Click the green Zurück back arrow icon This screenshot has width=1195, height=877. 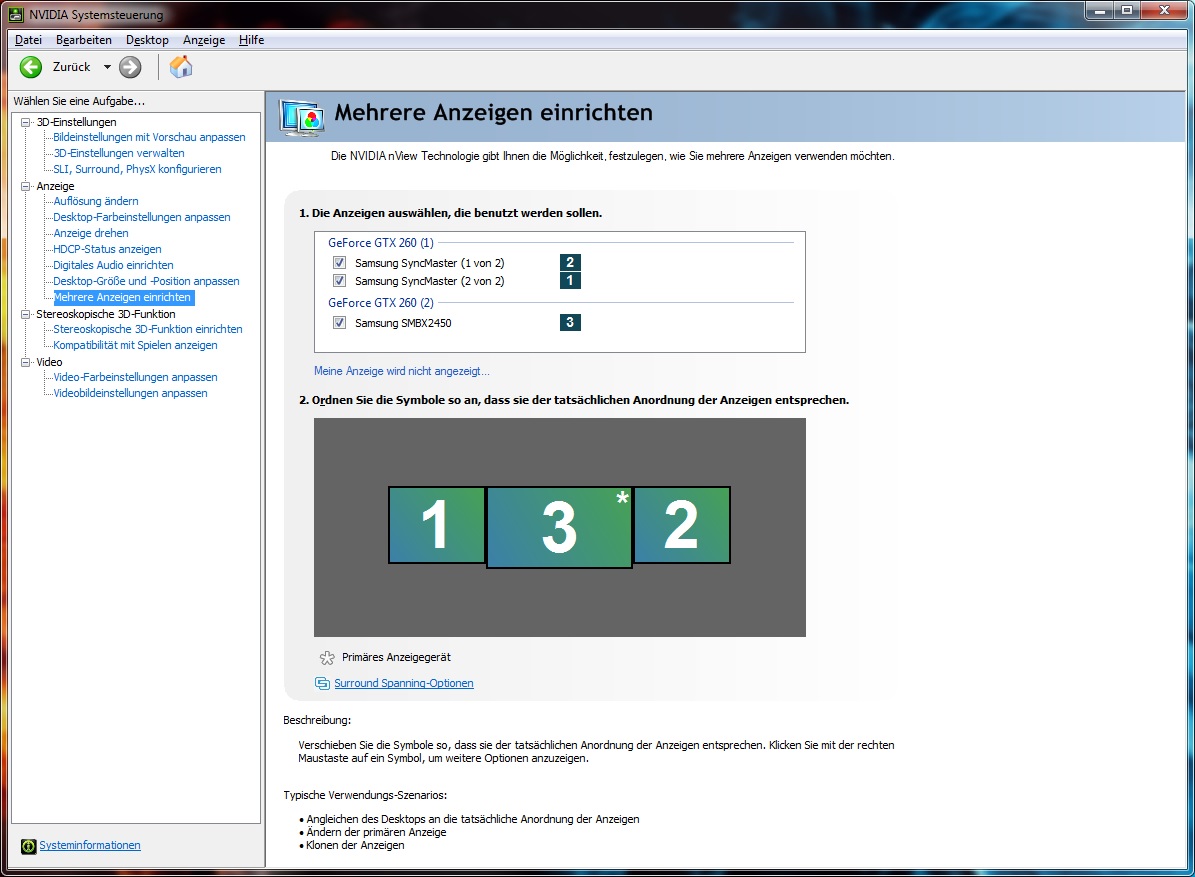[x=30, y=67]
